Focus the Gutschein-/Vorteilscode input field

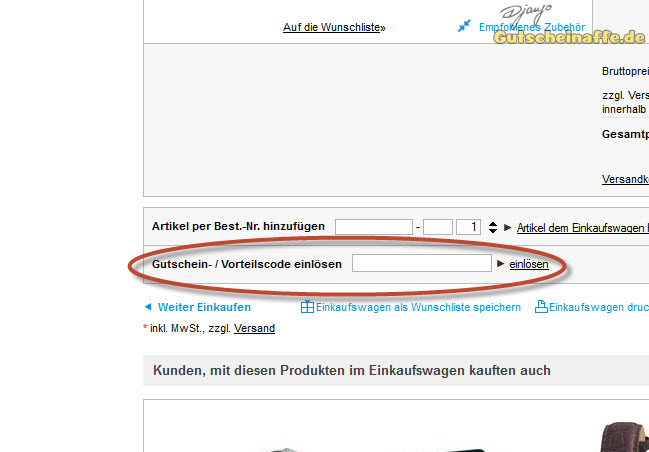420,264
